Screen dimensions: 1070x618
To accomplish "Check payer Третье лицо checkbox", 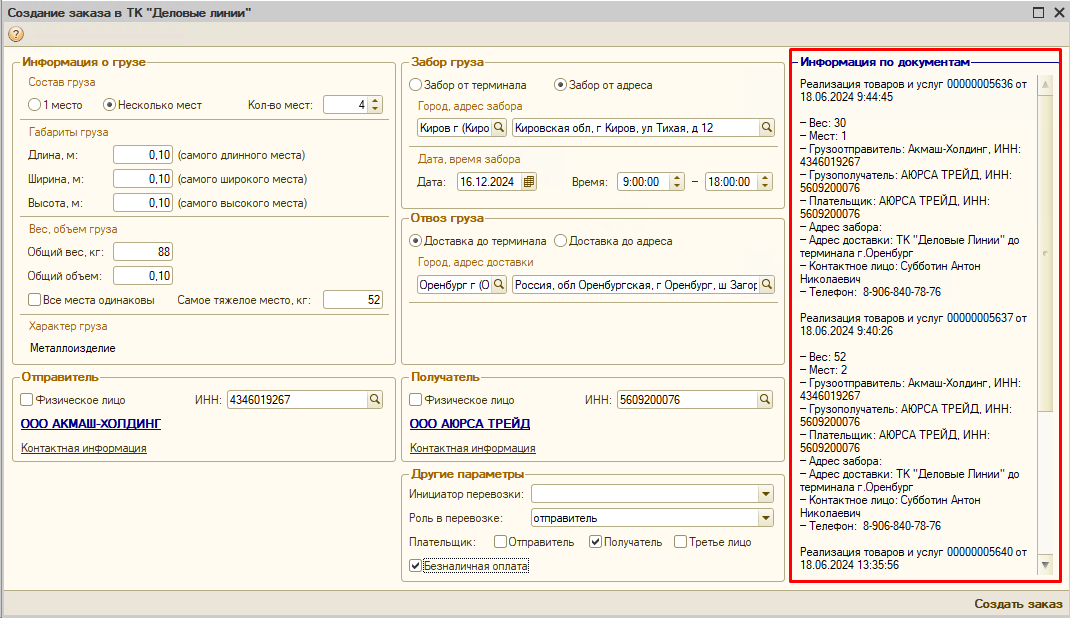I will [680, 542].
